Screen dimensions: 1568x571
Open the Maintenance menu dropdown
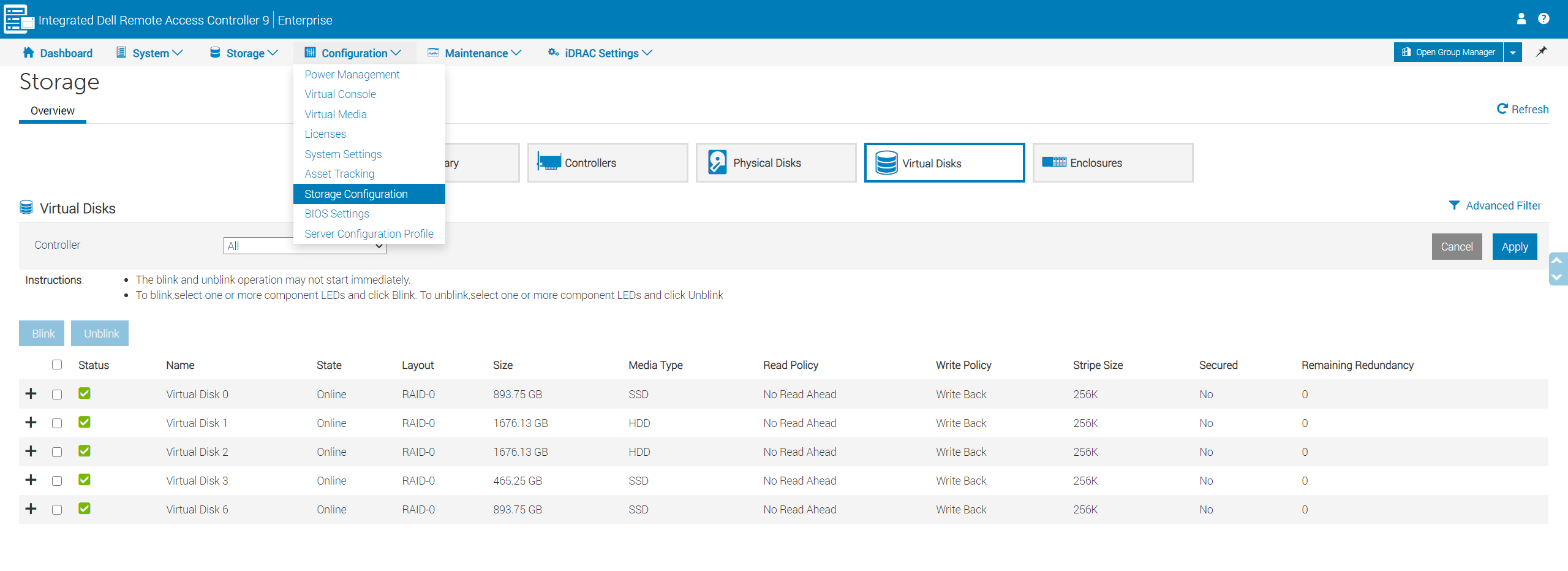[475, 53]
